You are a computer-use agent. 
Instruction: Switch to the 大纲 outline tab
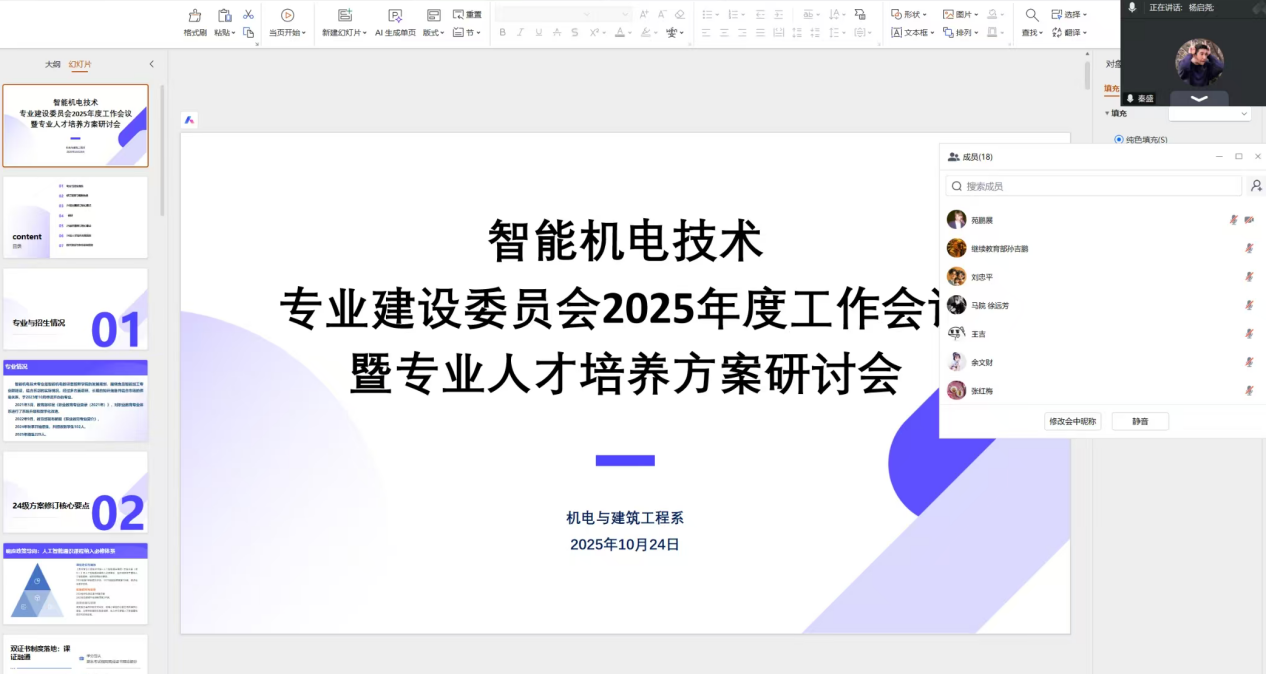point(52,64)
